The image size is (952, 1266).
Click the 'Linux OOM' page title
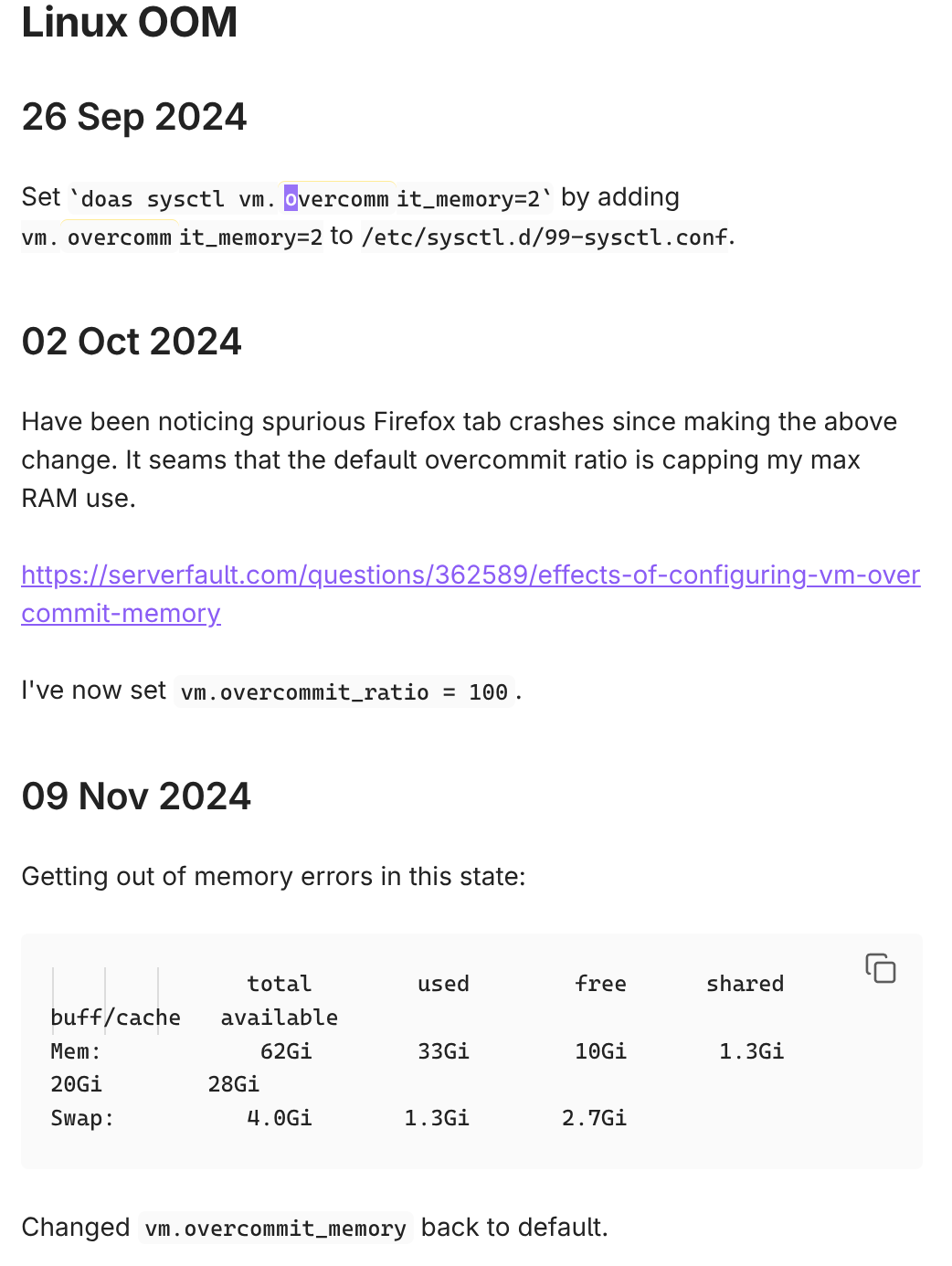129,22
